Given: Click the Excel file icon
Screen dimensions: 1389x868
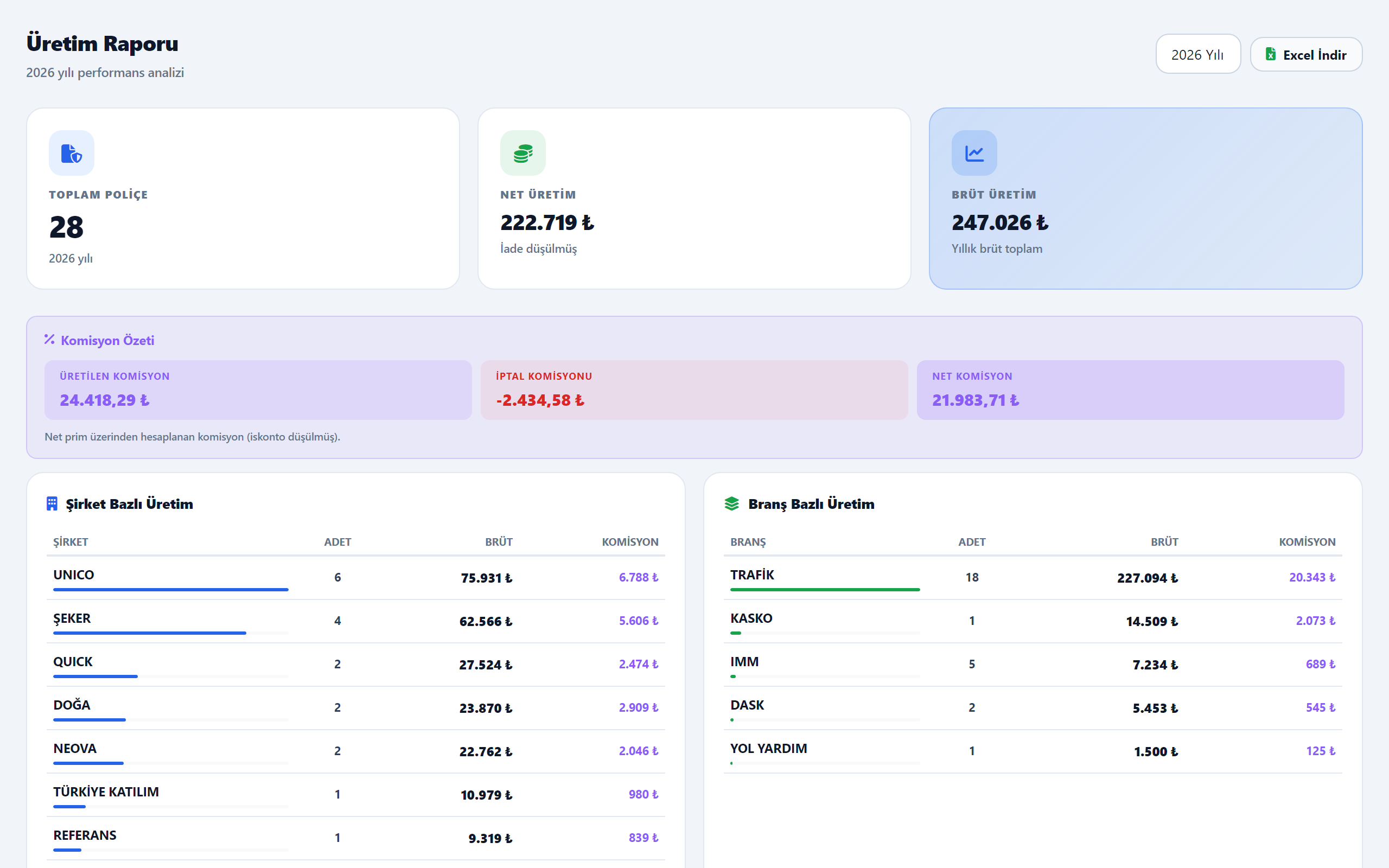Looking at the screenshot, I should click(1271, 54).
